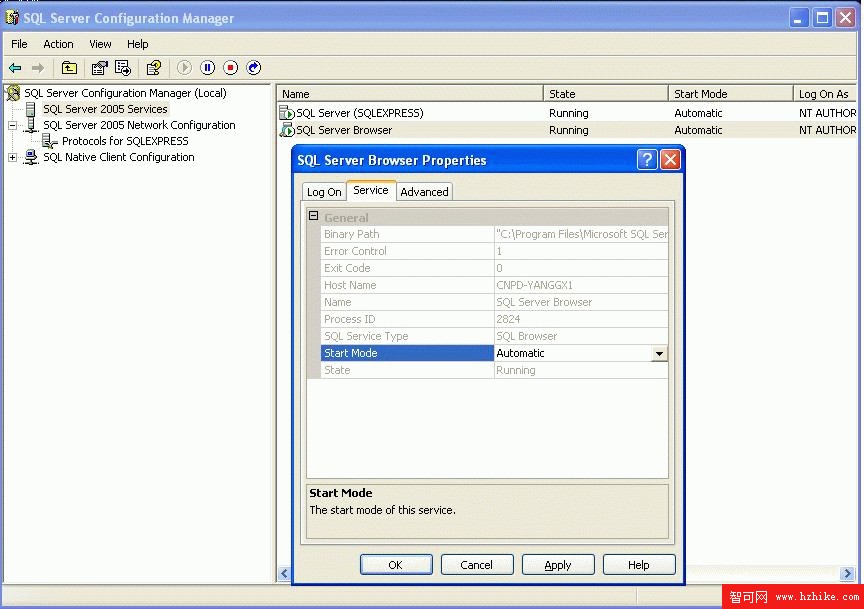Sort by the State column header
Image resolution: width=864 pixels, height=609 pixels.
click(606, 94)
